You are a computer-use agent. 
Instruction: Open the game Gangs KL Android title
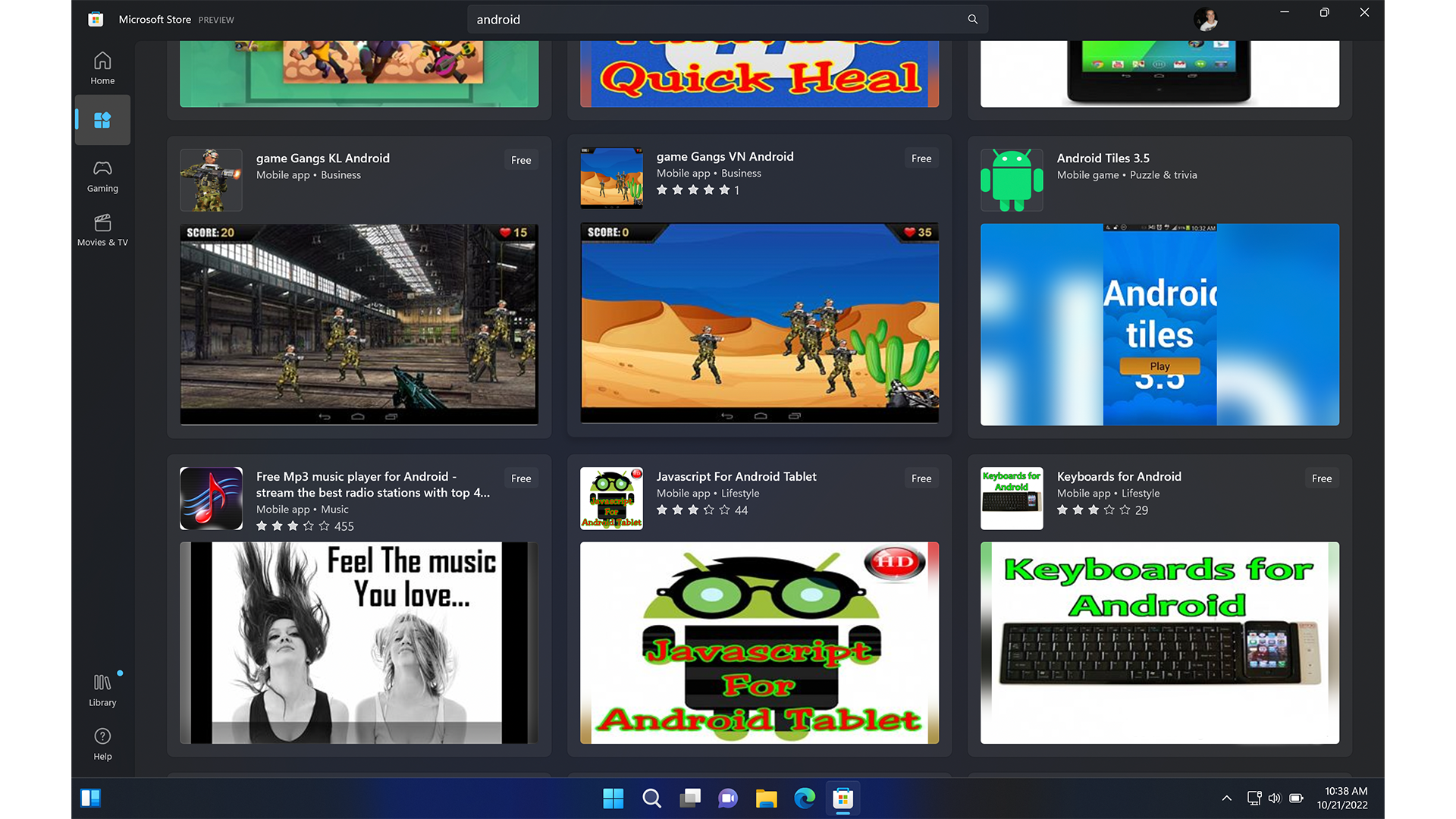(x=323, y=158)
